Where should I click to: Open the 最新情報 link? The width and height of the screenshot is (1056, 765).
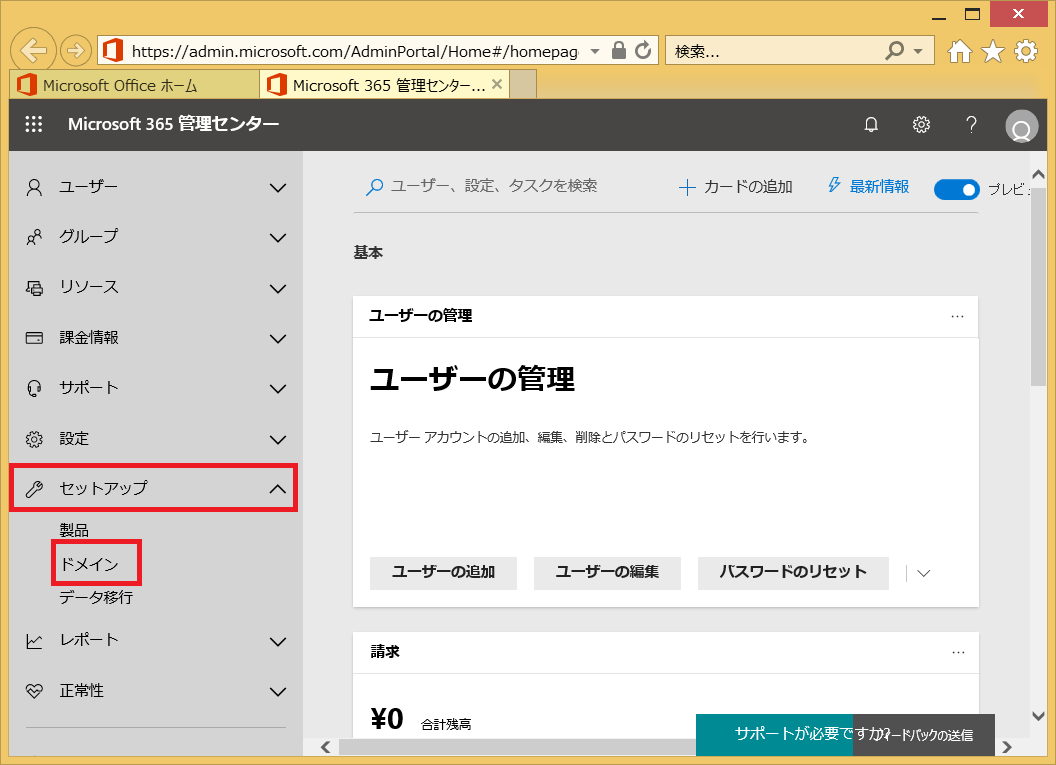point(868,187)
